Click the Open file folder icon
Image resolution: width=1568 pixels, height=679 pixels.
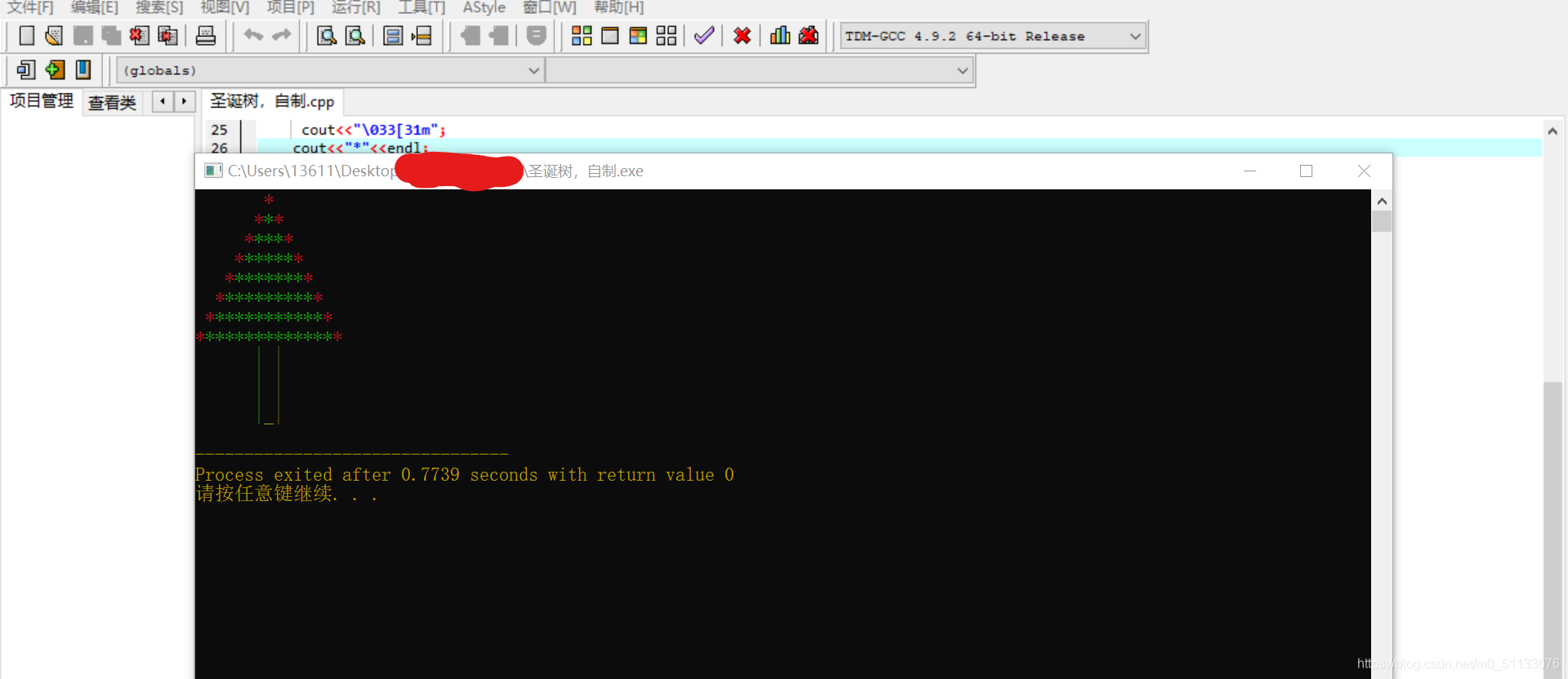[x=55, y=36]
